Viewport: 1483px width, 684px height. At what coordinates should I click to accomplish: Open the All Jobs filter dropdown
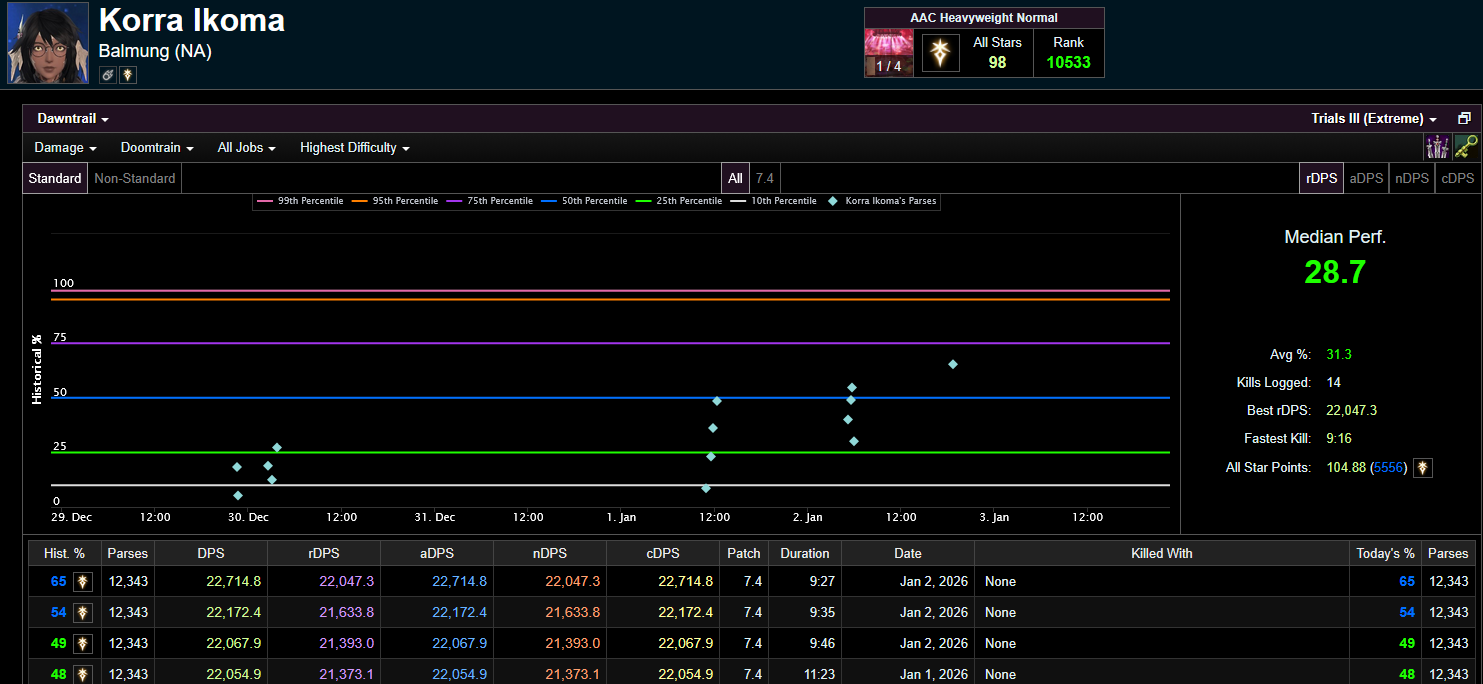click(246, 147)
